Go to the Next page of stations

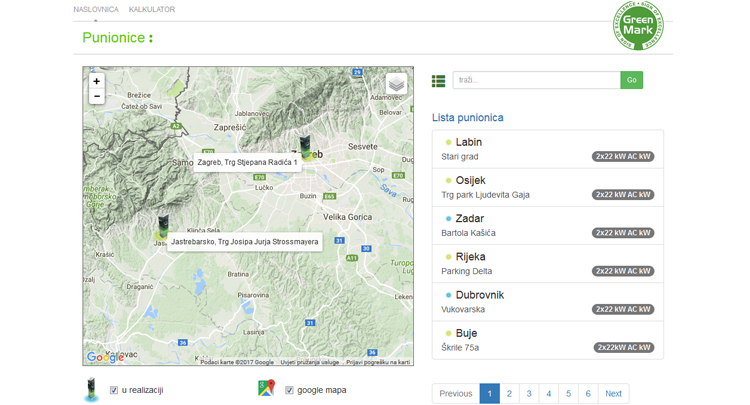coord(613,393)
